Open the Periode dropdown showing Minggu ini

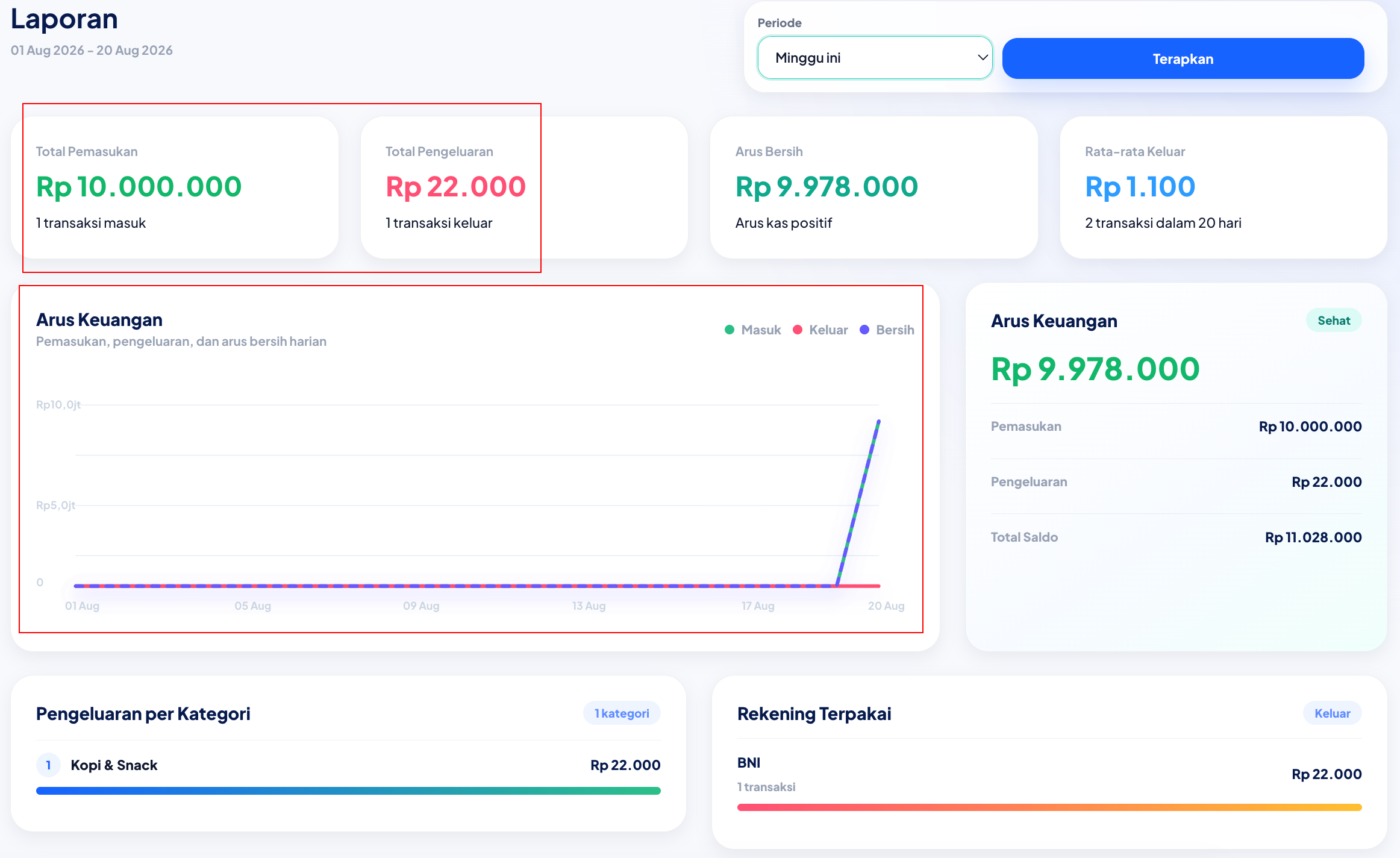click(x=875, y=58)
